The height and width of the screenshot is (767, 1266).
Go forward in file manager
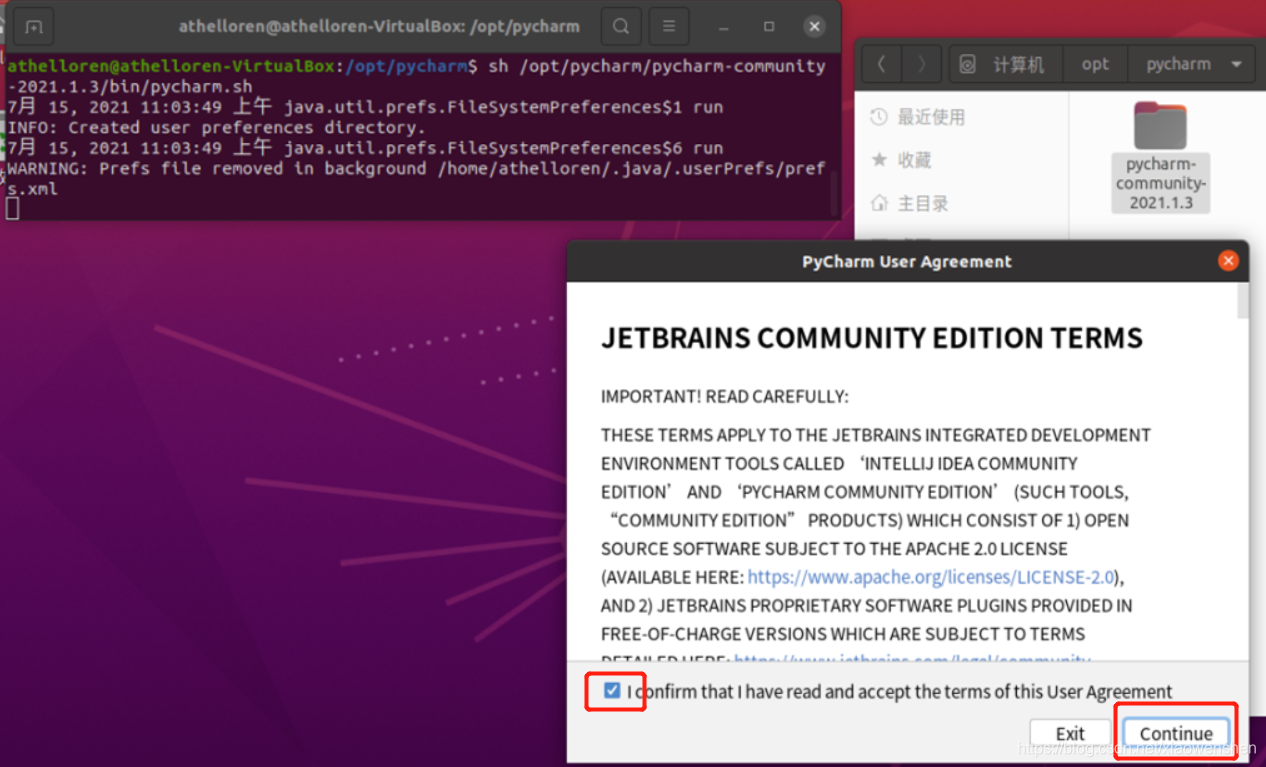[x=921, y=64]
